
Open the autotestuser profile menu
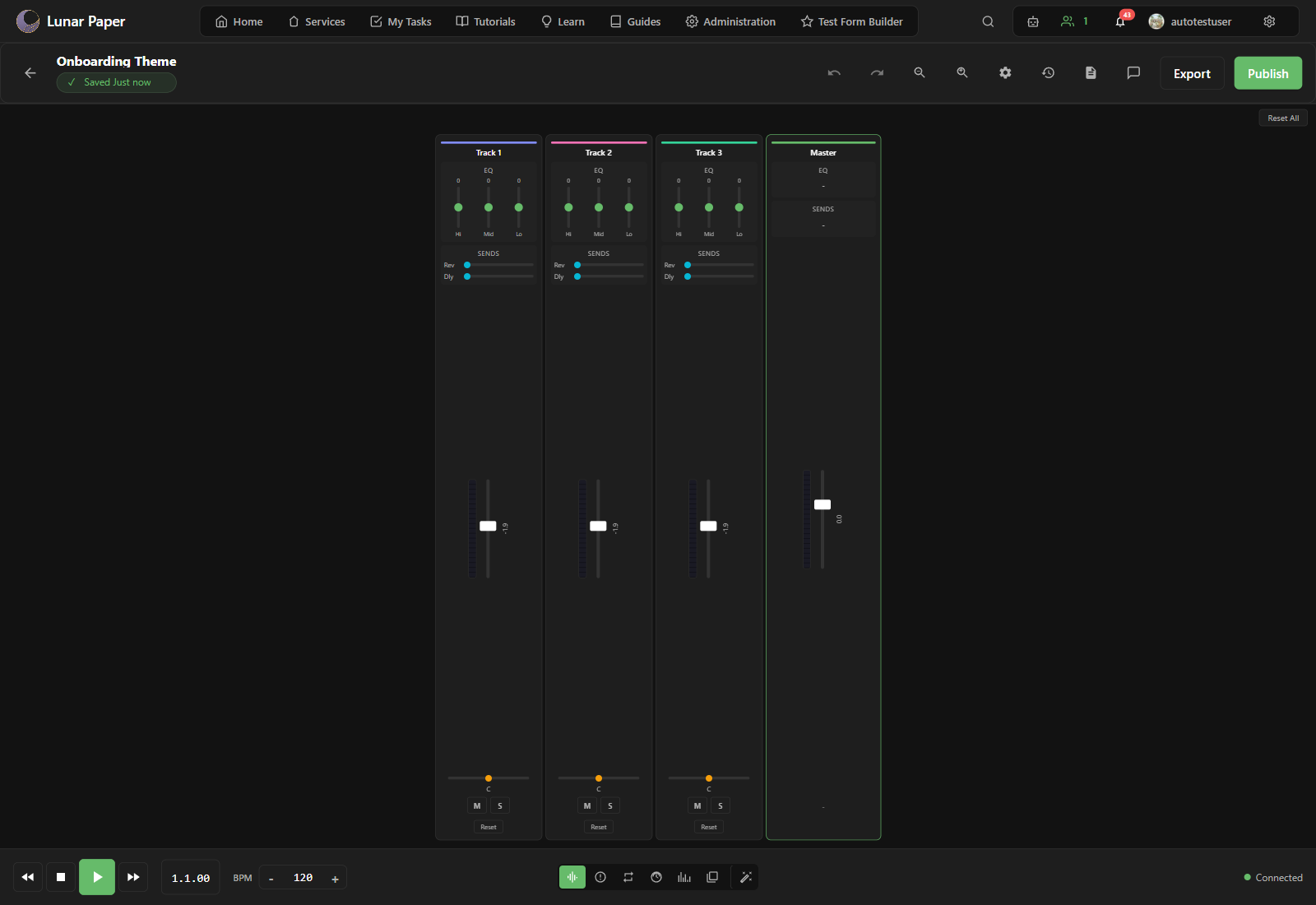tap(1190, 21)
